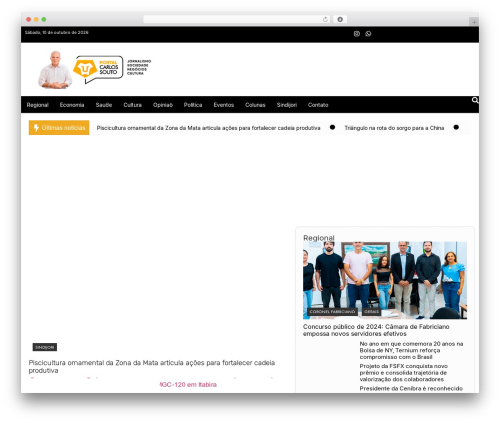
Task: Click the Últimas notícias label button
Action: click(x=59, y=128)
